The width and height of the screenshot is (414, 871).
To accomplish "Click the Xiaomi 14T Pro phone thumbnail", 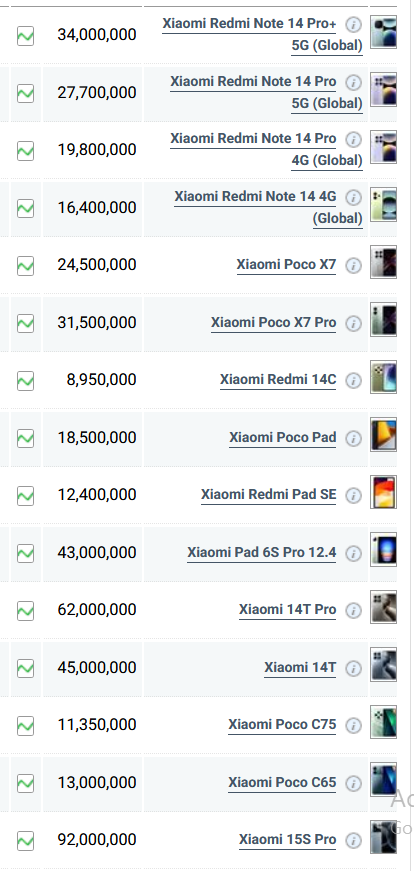I will coord(383,607).
